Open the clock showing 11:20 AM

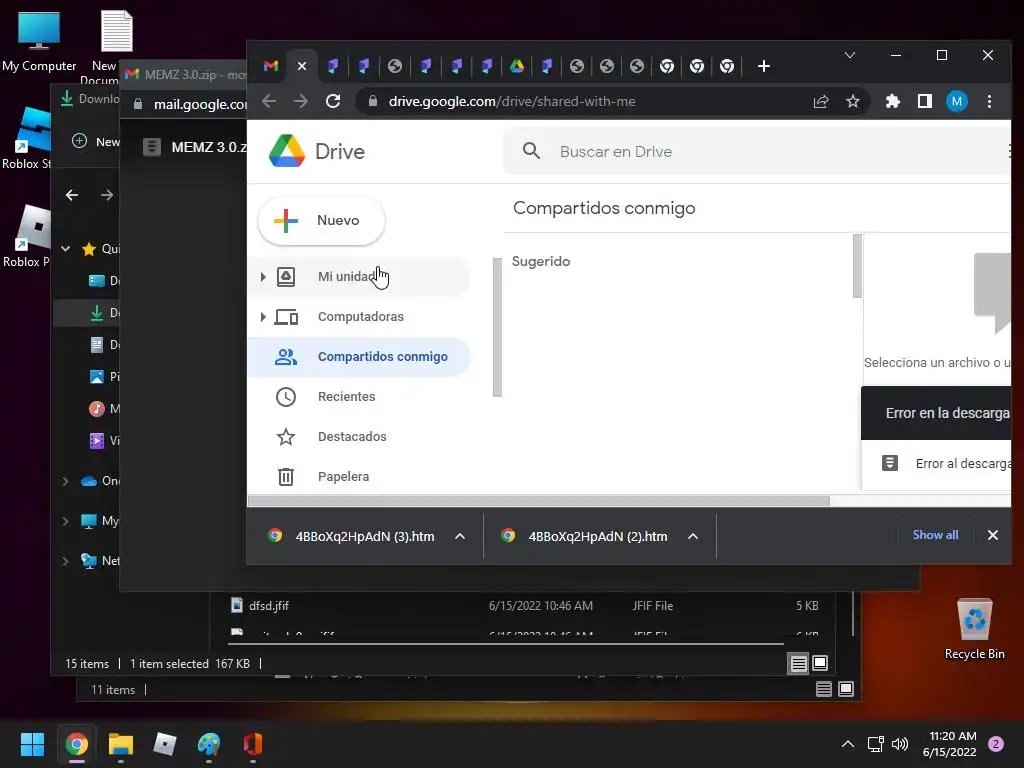[950, 744]
